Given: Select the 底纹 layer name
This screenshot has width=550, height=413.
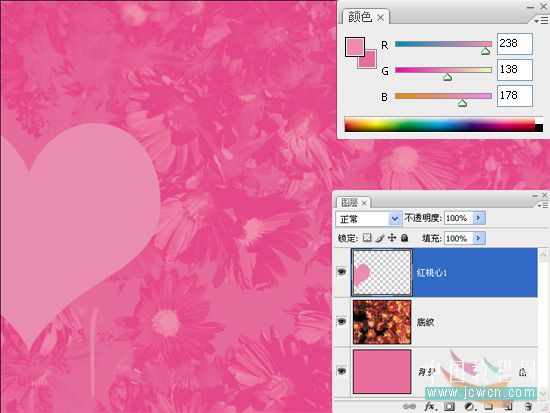Looking at the screenshot, I should 425,322.
